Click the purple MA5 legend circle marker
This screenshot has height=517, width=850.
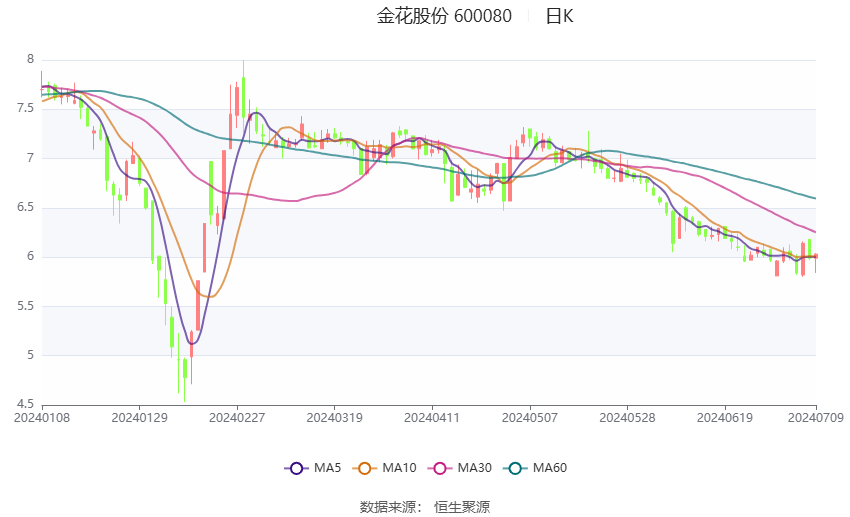click(x=296, y=468)
